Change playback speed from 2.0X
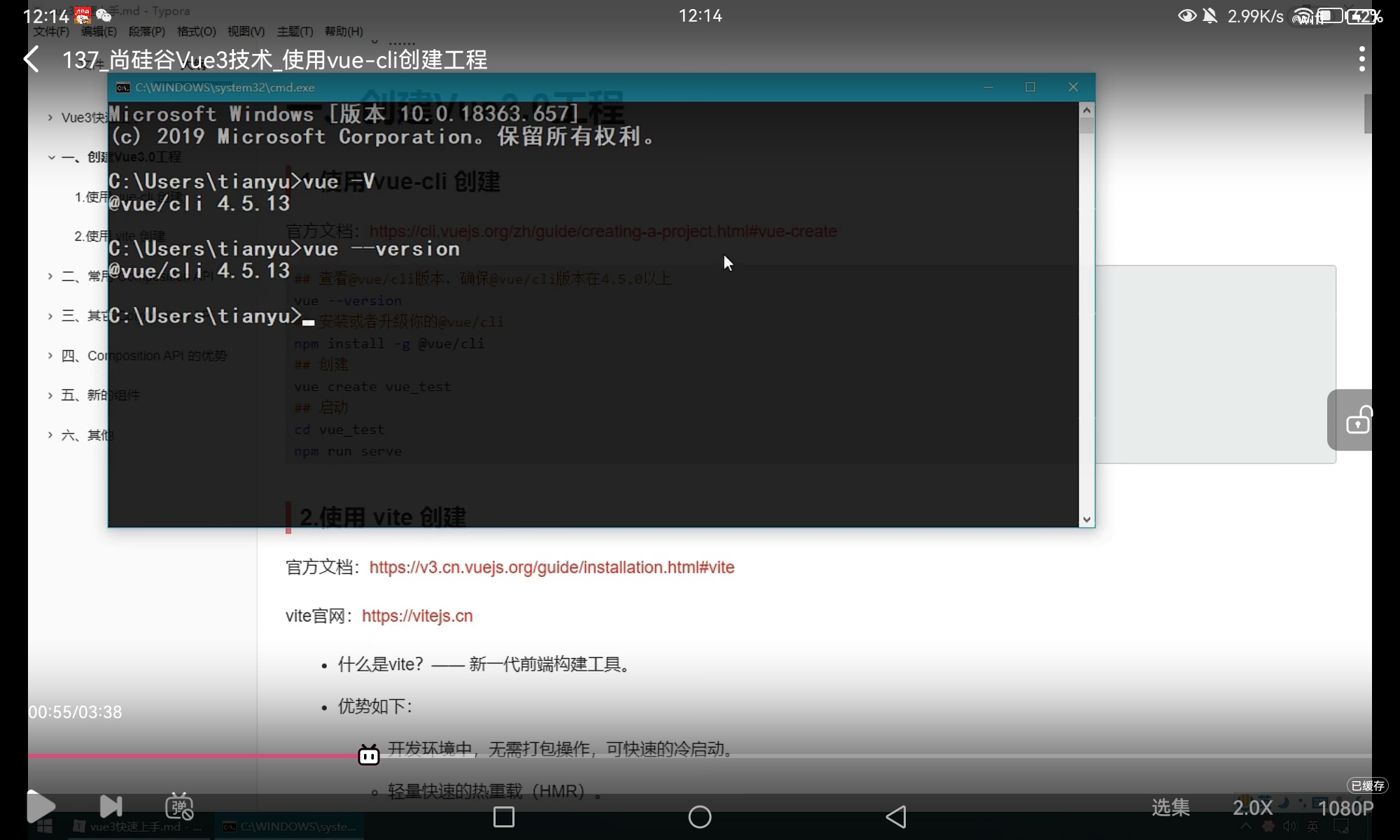Image resolution: width=1400 pixels, height=840 pixels. [x=1252, y=808]
